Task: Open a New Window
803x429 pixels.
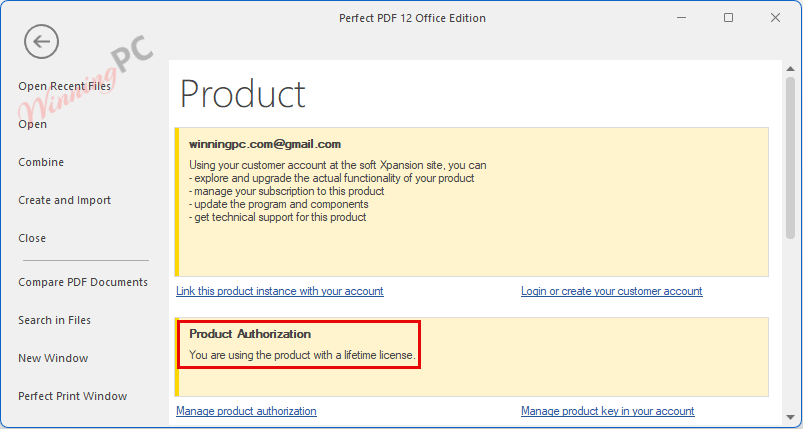Action: pos(53,358)
